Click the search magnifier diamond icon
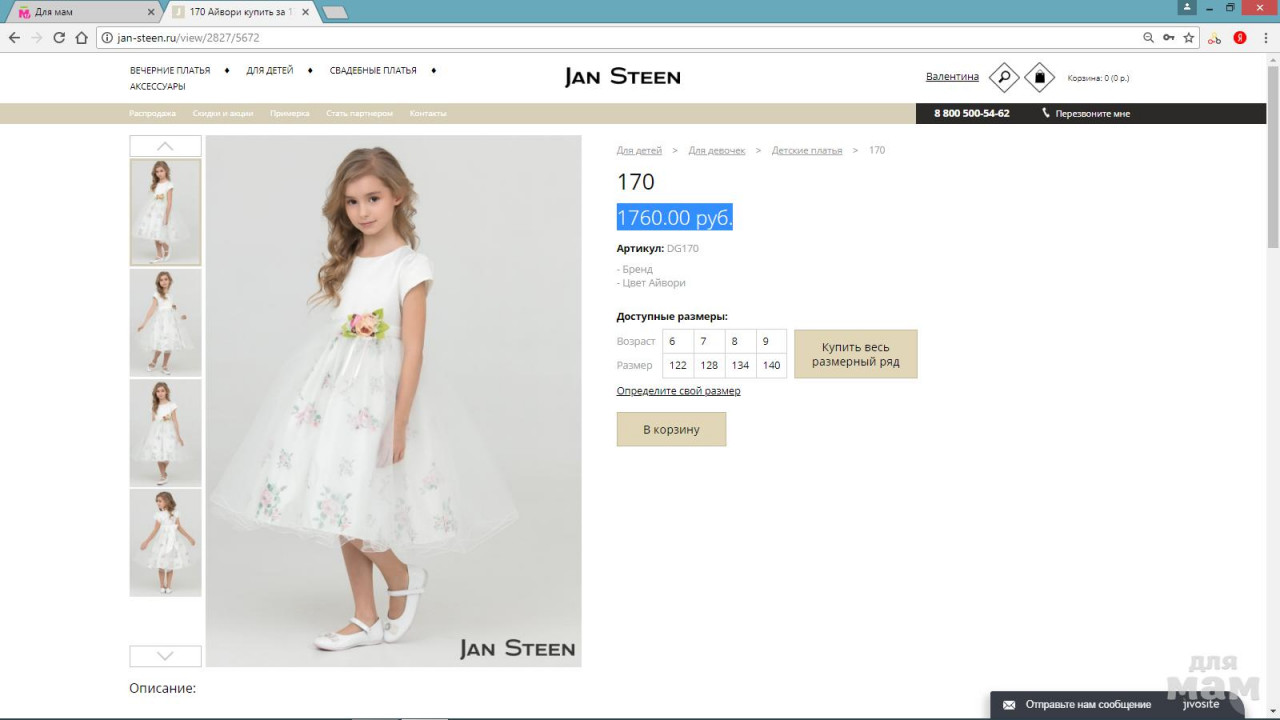The image size is (1280, 720). (x=1003, y=77)
